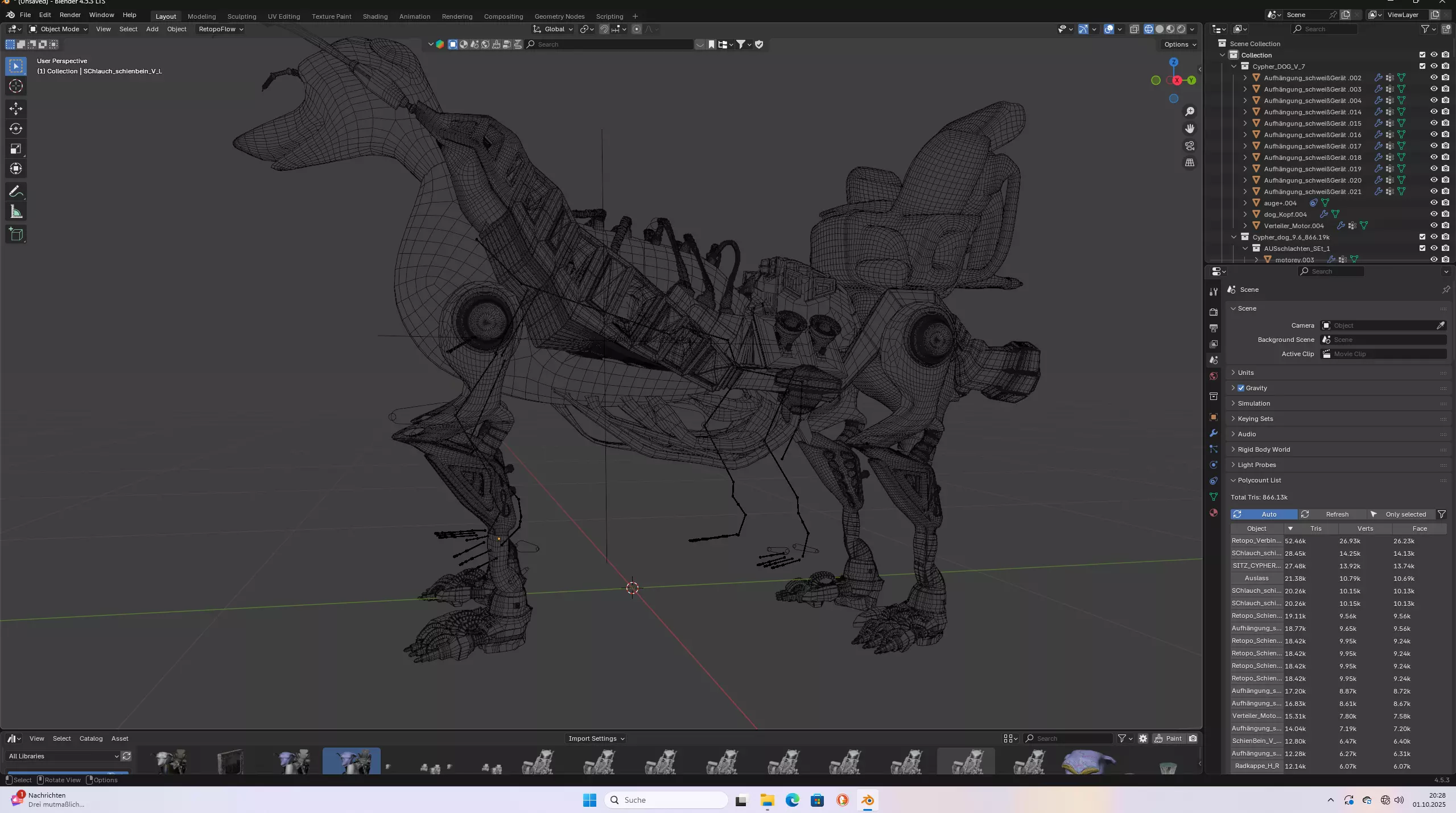Activate the Move tool
Viewport: 1456px width, 813px height.
[x=16, y=108]
